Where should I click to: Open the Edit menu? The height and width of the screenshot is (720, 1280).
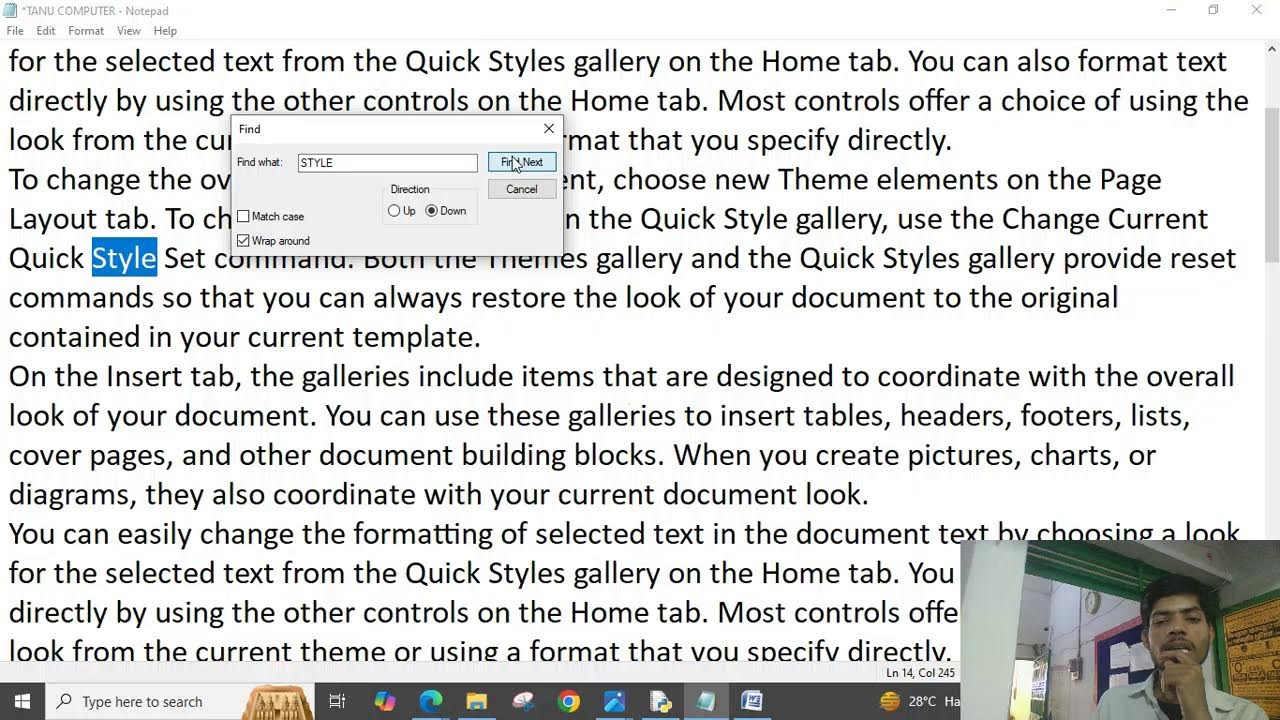46,31
